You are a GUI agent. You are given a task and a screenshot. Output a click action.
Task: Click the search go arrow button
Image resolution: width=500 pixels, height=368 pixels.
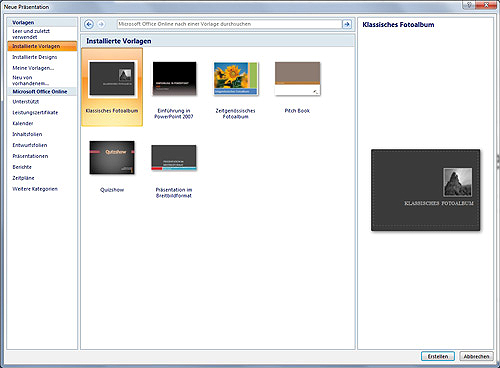pyautogui.click(x=347, y=24)
